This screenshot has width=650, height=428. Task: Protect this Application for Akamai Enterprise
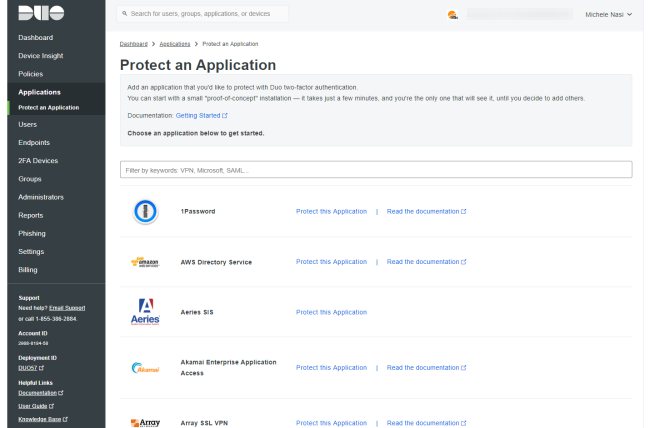[331, 368]
